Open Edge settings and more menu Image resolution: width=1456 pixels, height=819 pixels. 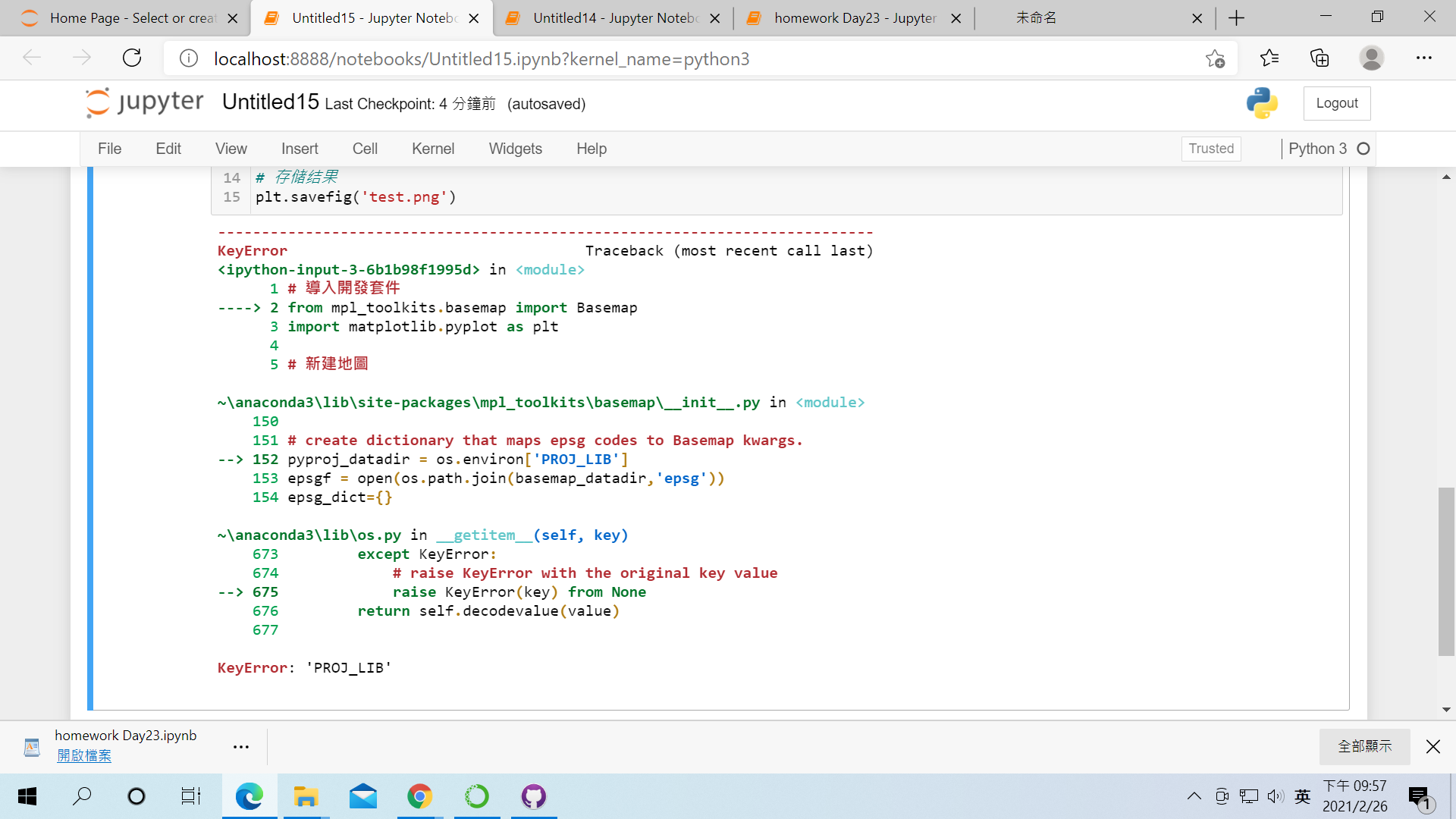(x=1424, y=58)
